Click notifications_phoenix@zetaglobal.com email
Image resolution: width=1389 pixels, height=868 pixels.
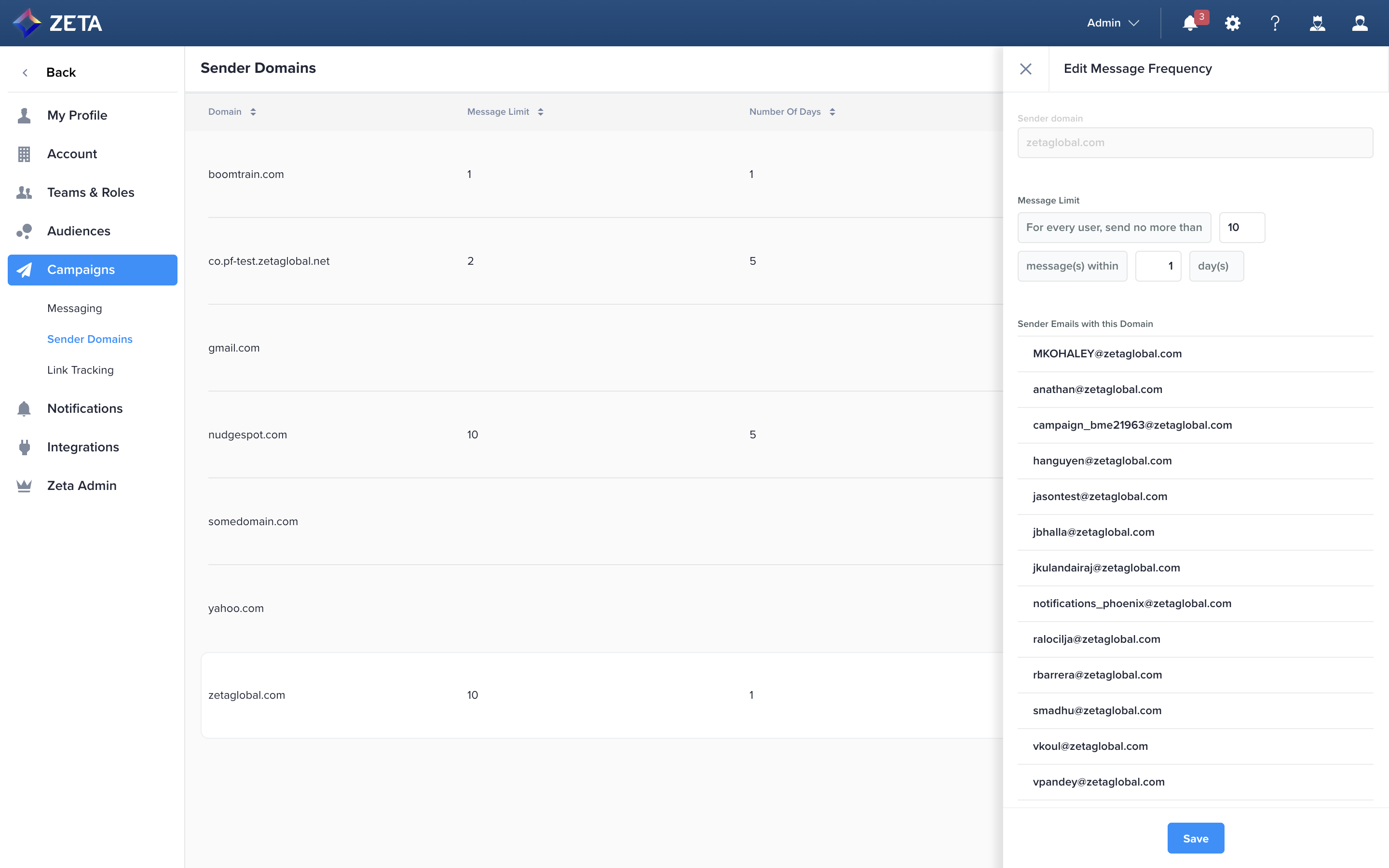click(x=1132, y=603)
